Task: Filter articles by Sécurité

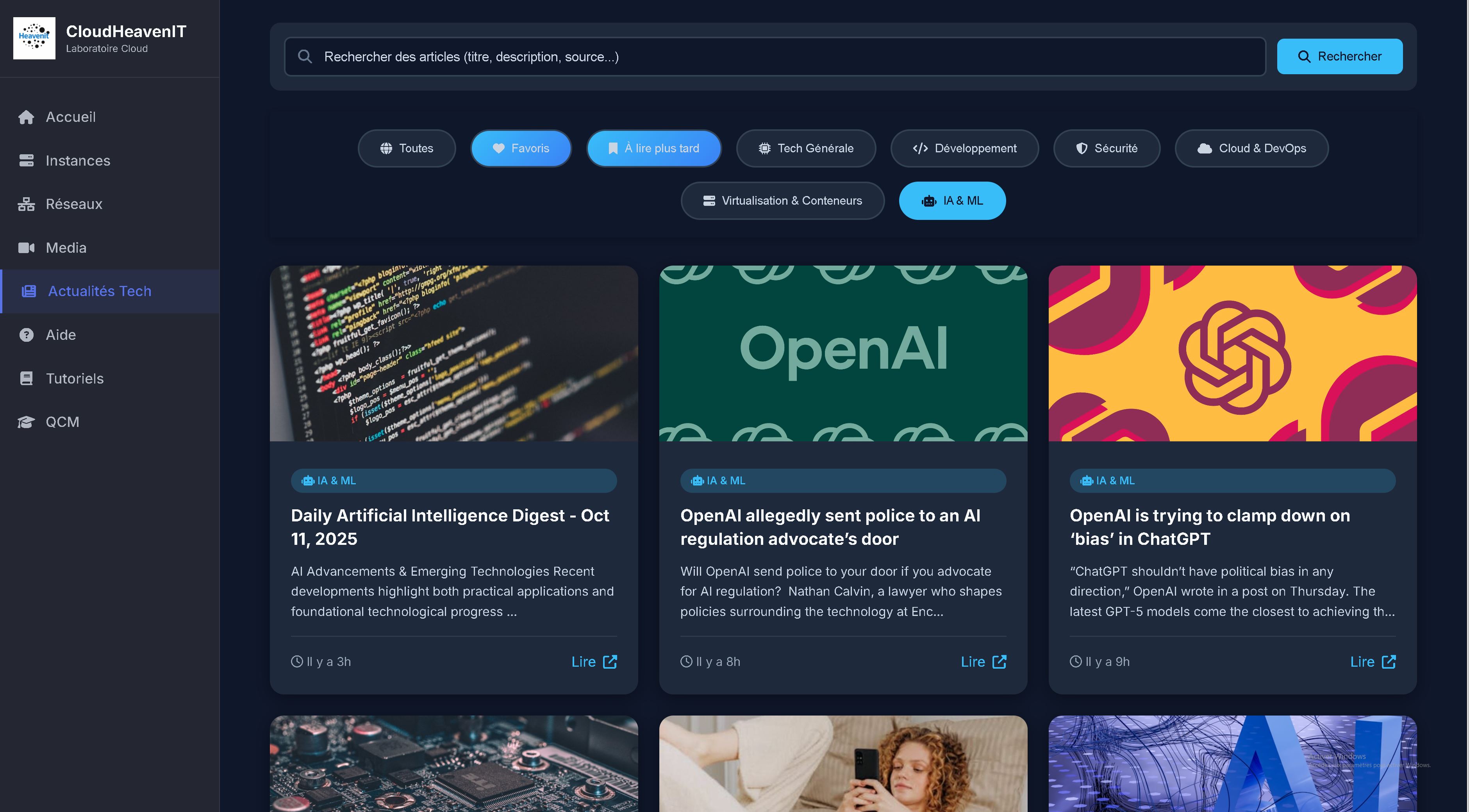Action: [x=1106, y=148]
